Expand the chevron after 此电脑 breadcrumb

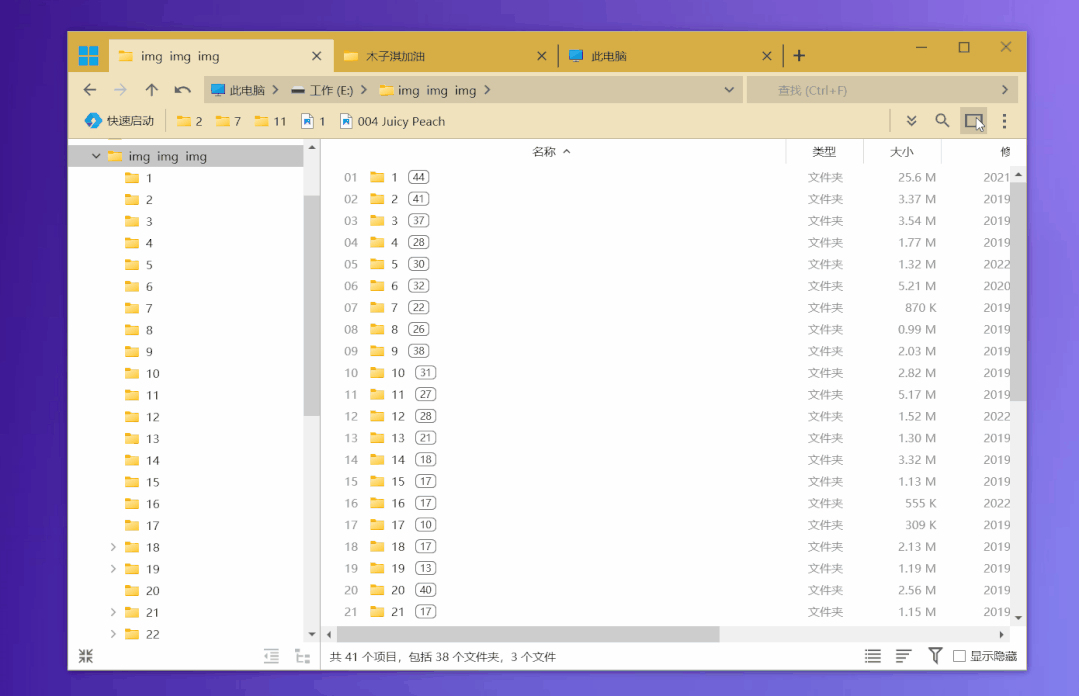tap(275, 90)
